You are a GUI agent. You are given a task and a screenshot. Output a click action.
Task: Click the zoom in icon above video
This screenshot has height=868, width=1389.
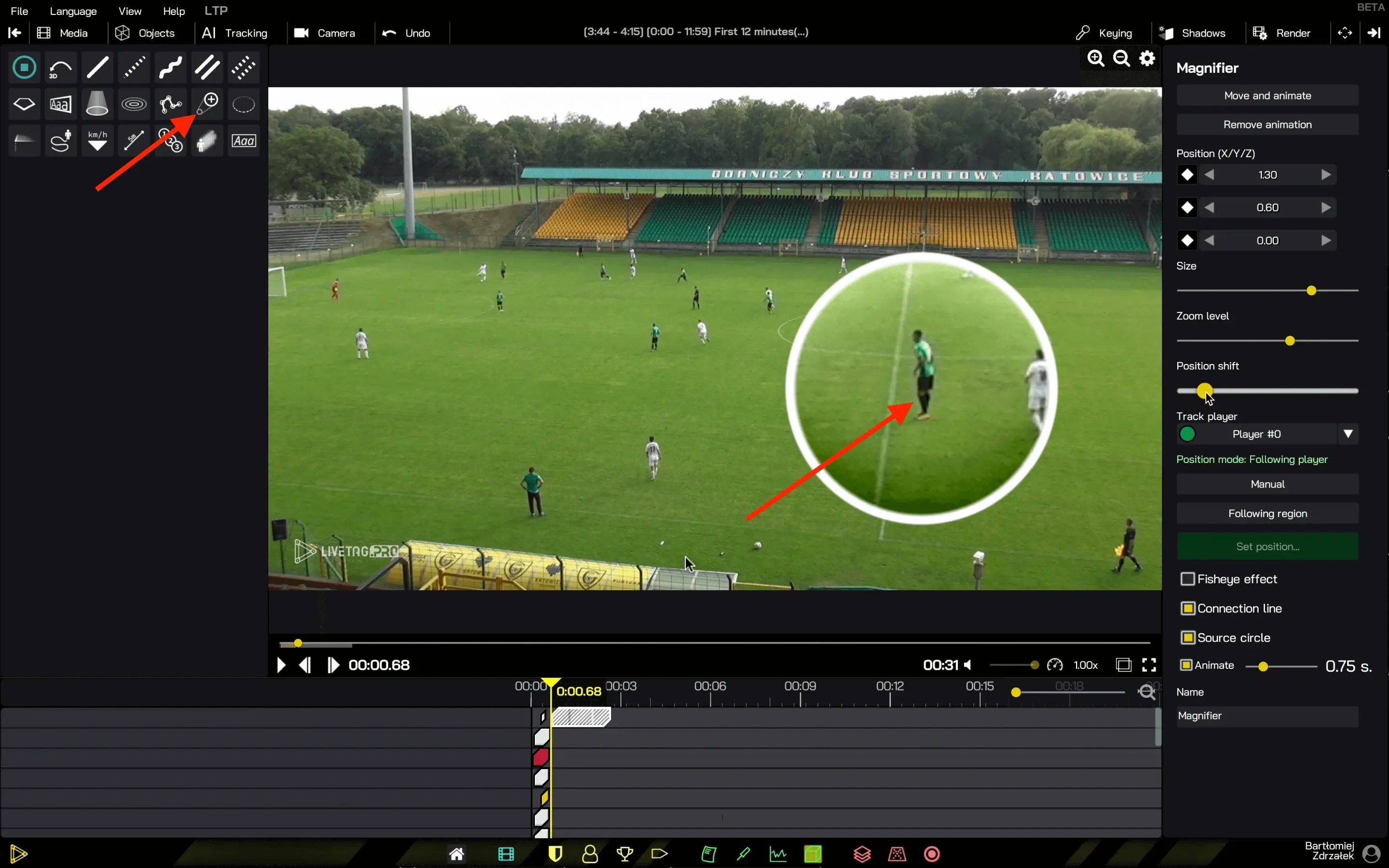click(x=1096, y=58)
